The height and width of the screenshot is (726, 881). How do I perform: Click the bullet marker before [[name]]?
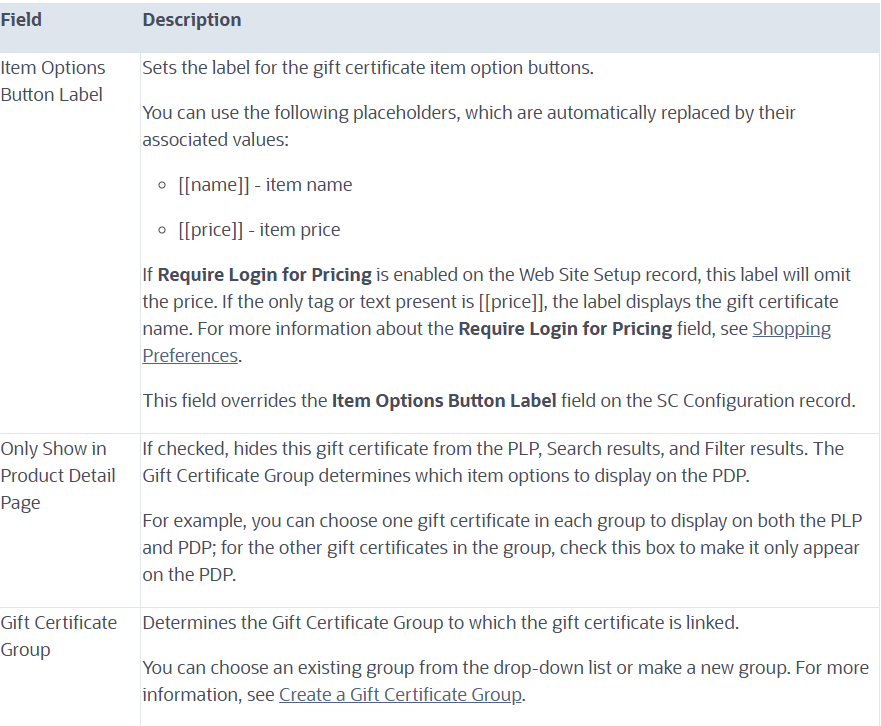click(164, 185)
